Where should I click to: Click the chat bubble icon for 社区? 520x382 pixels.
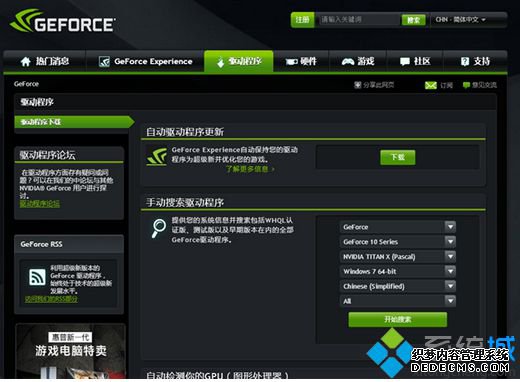pos(405,61)
